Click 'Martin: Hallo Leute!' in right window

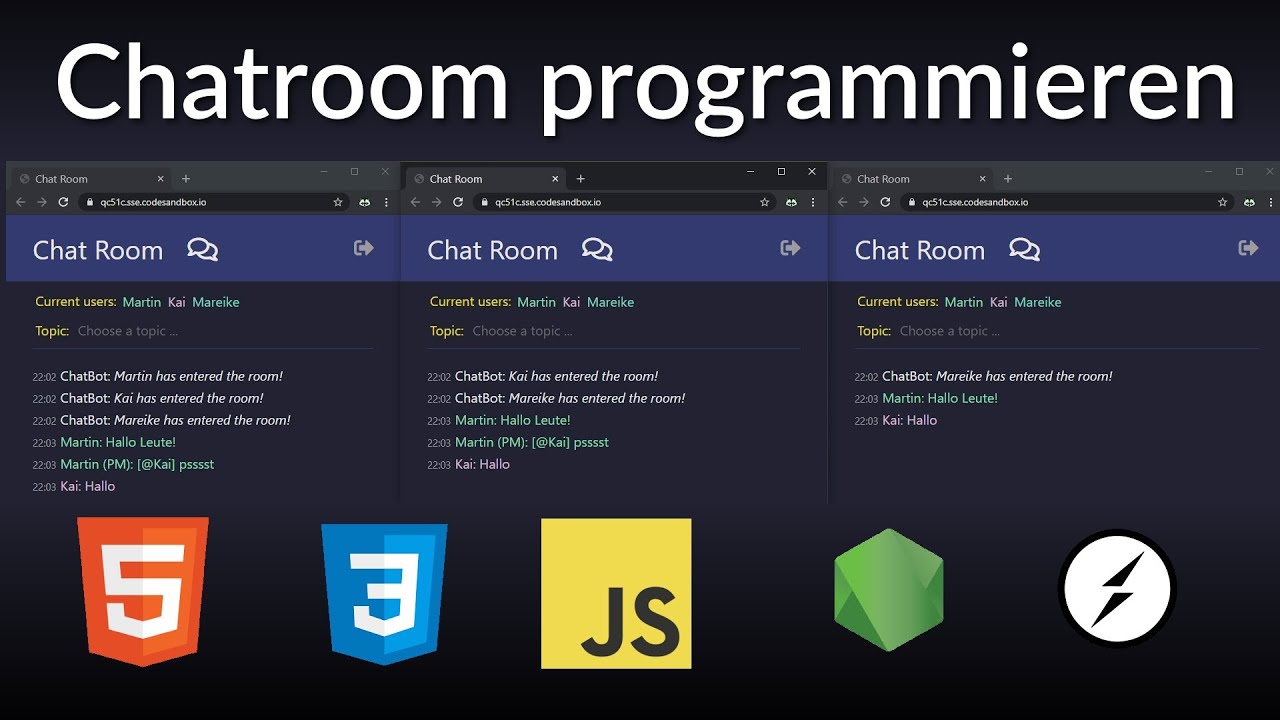coord(940,398)
